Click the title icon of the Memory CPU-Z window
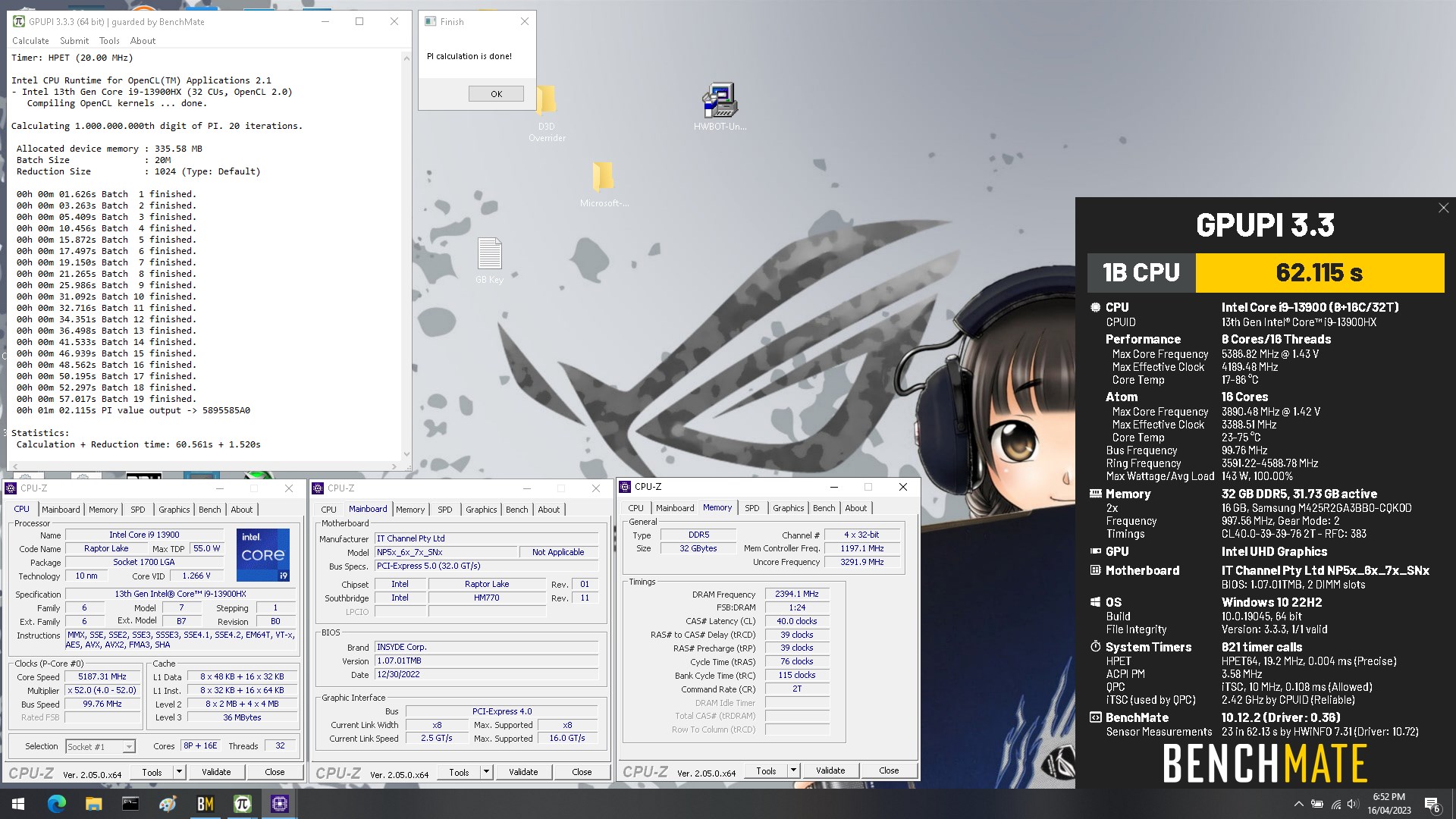The height and width of the screenshot is (819, 1456). point(626,487)
